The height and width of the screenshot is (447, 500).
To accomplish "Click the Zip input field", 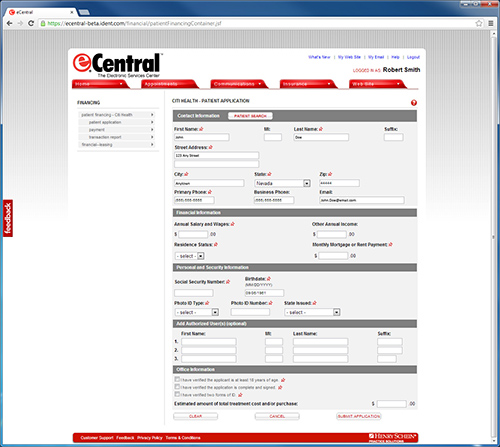I will pos(339,183).
